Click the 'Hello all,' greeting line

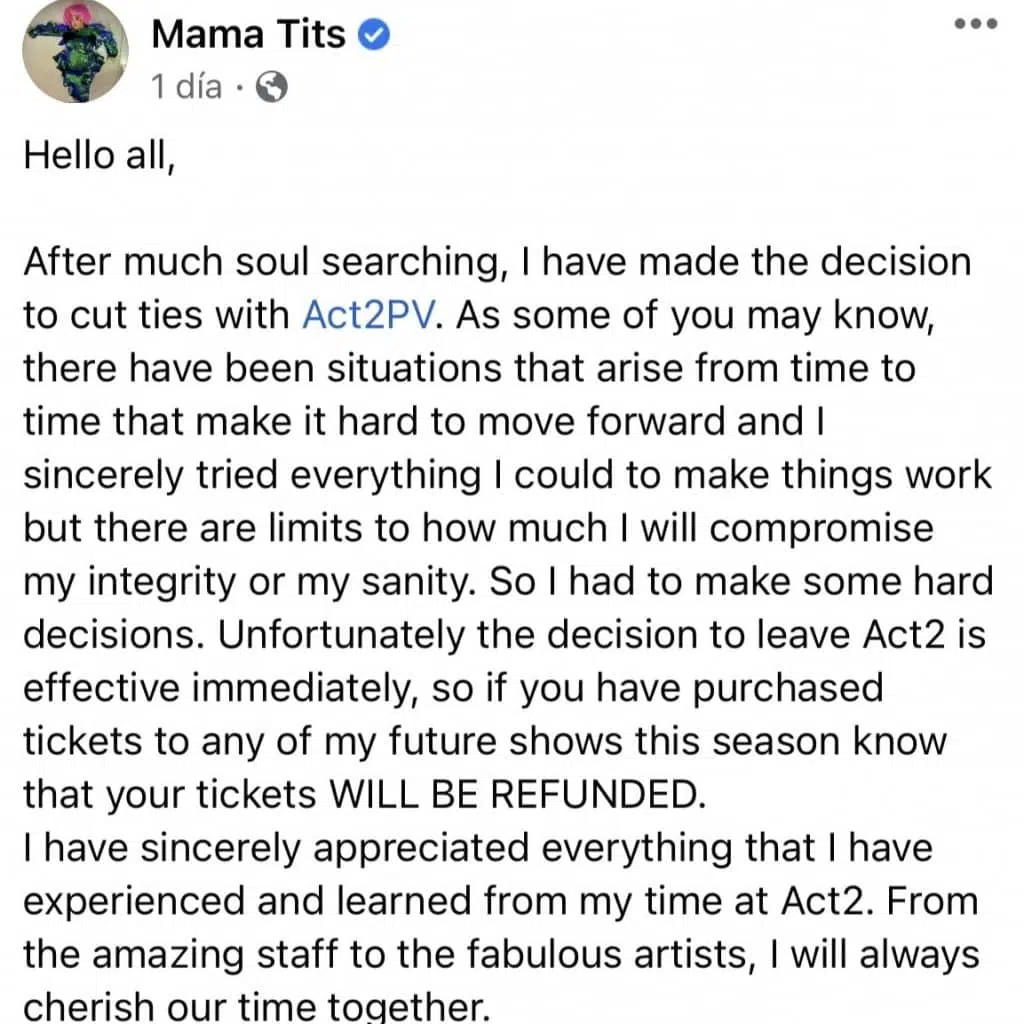tap(100, 155)
